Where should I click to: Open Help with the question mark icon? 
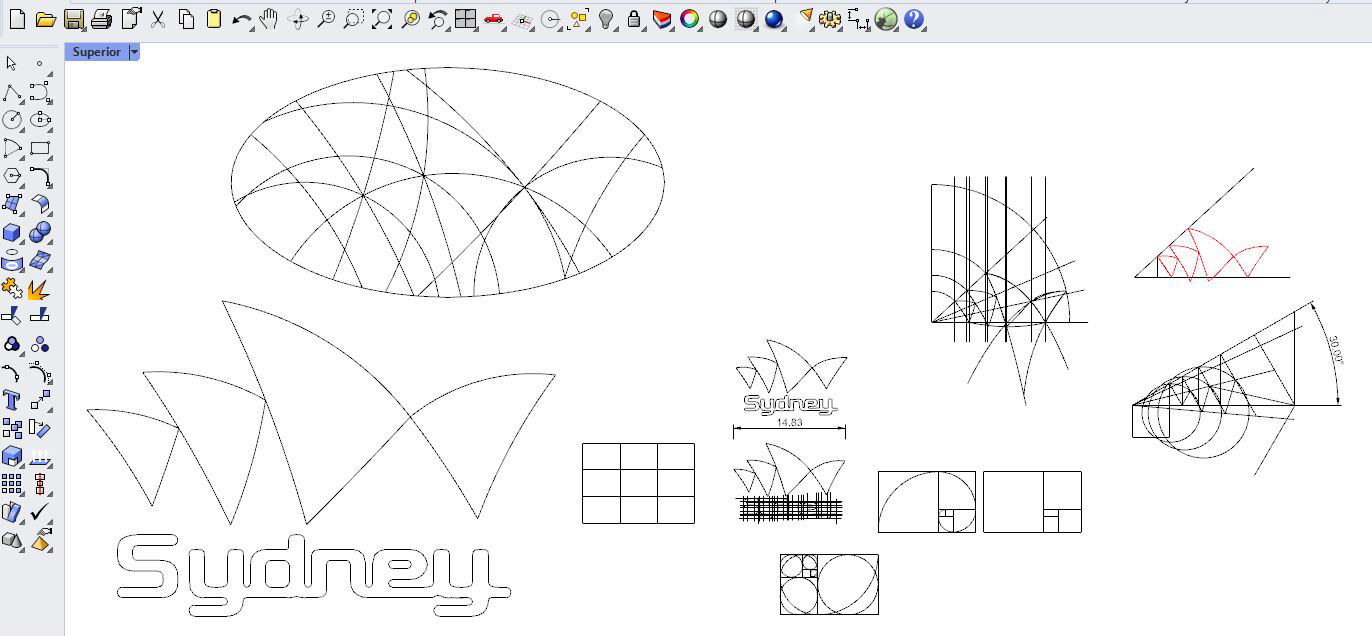tap(914, 19)
